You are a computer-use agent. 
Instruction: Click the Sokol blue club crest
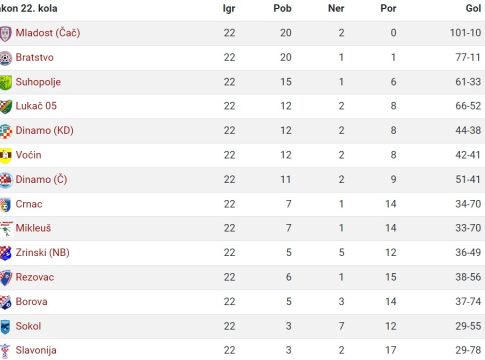click(5, 327)
